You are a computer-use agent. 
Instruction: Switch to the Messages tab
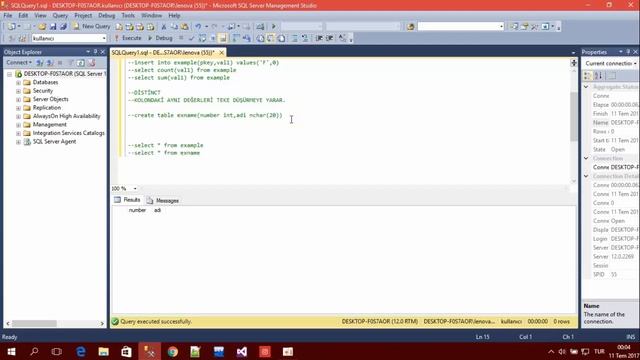pyautogui.click(x=163, y=200)
